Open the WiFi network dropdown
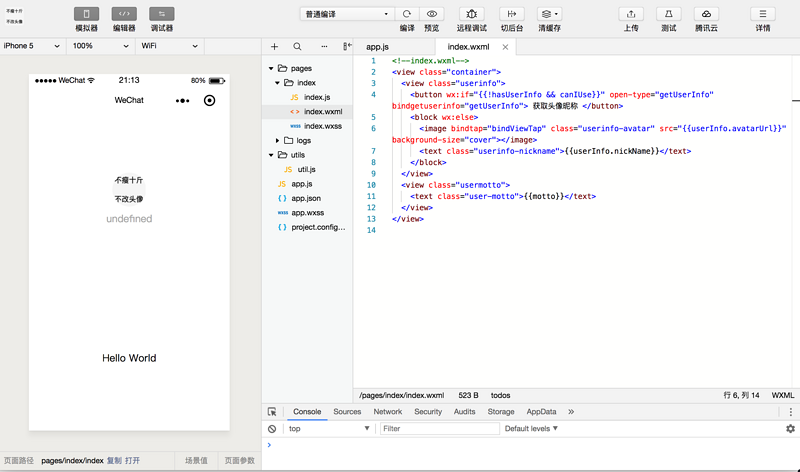800x472 pixels. pyautogui.click(x=170, y=46)
